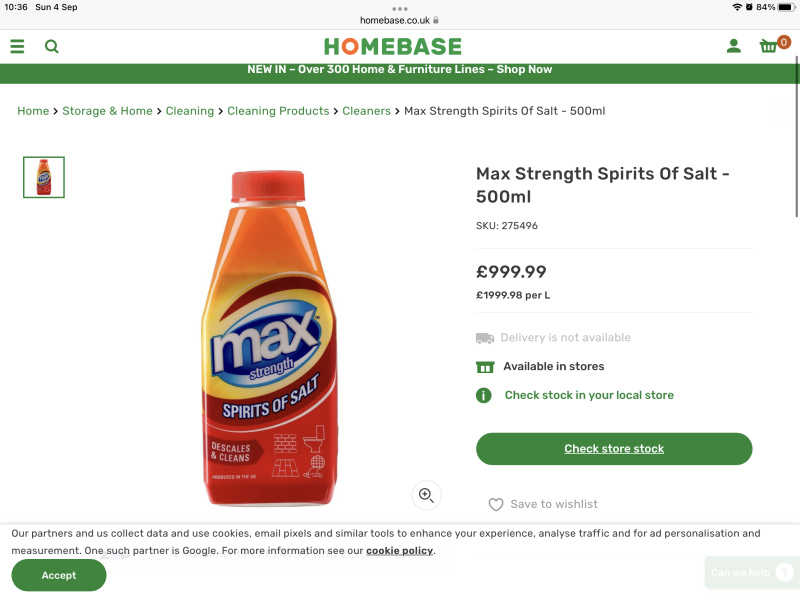Open the shopping basket icon
The image size is (800, 600).
tap(769, 46)
